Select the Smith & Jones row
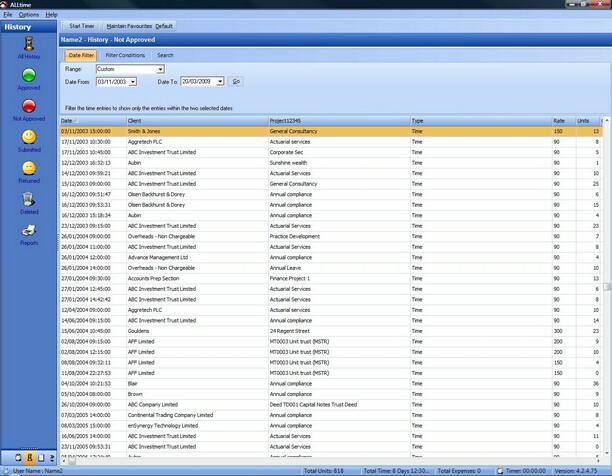 [x=331, y=131]
